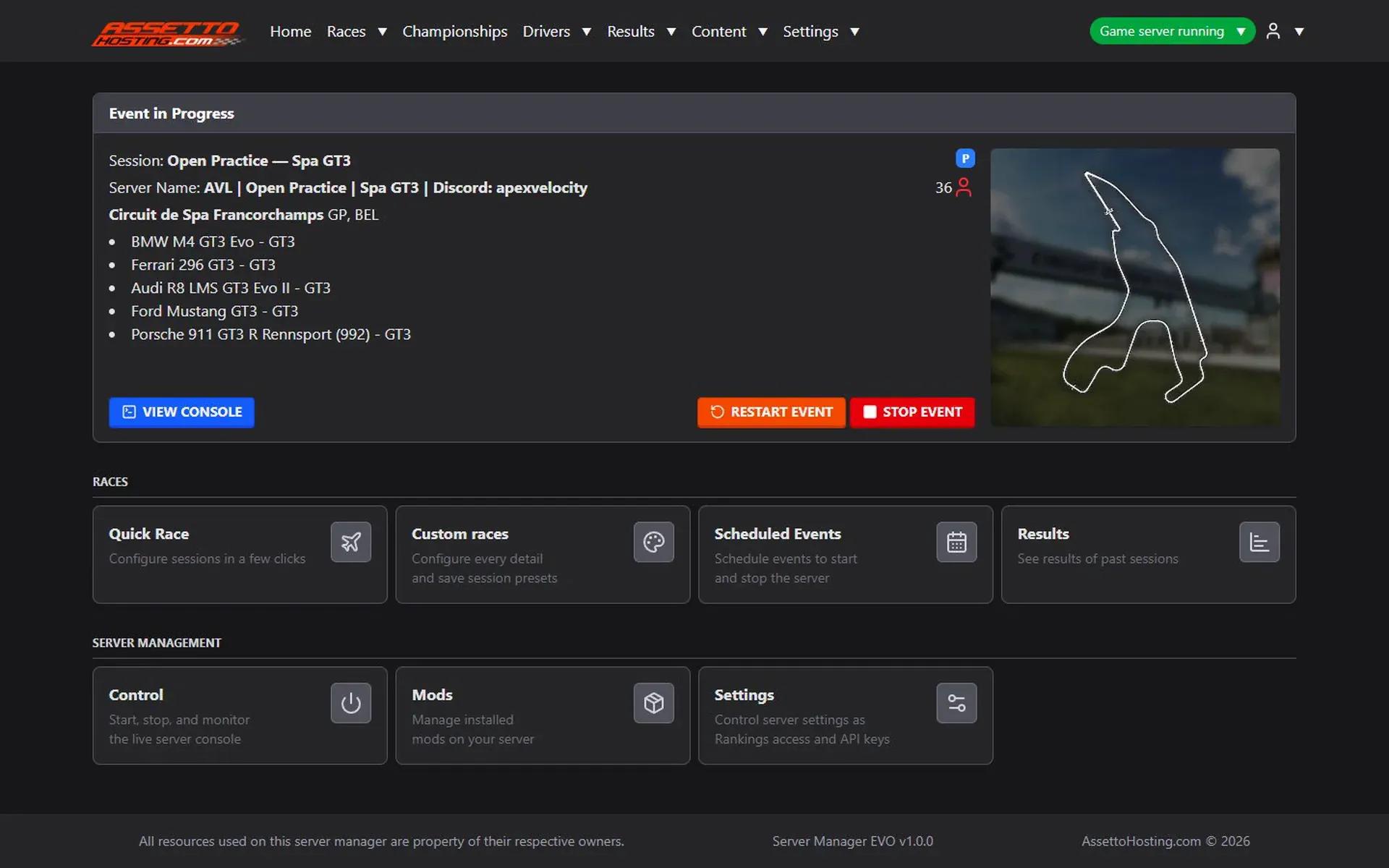Expand the Drivers menu arrow
1389x868 pixels.
587,32
